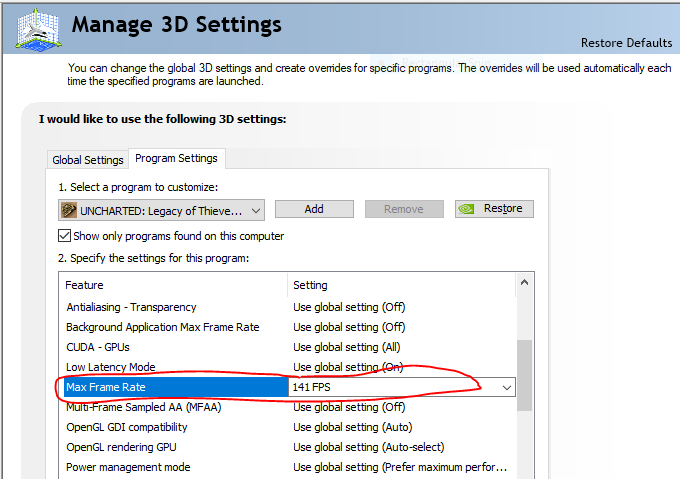Switch to the Global Settings tab
The width and height of the screenshot is (680, 479).
[88, 160]
